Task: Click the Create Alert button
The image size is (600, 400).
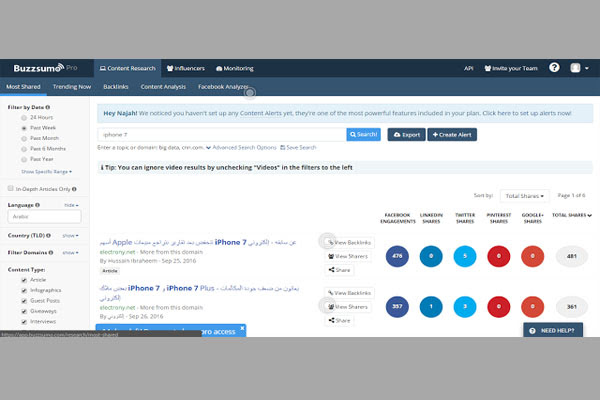Action: tap(452, 134)
